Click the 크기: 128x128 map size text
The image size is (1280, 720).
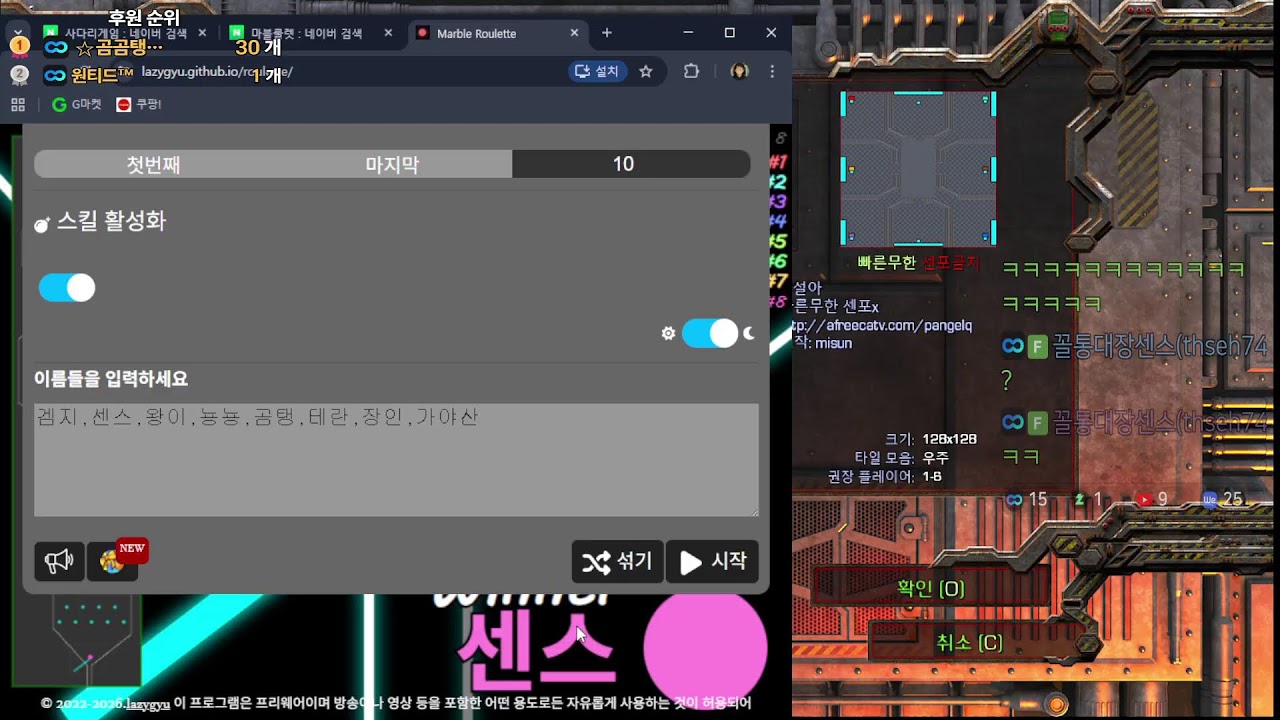(930, 439)
